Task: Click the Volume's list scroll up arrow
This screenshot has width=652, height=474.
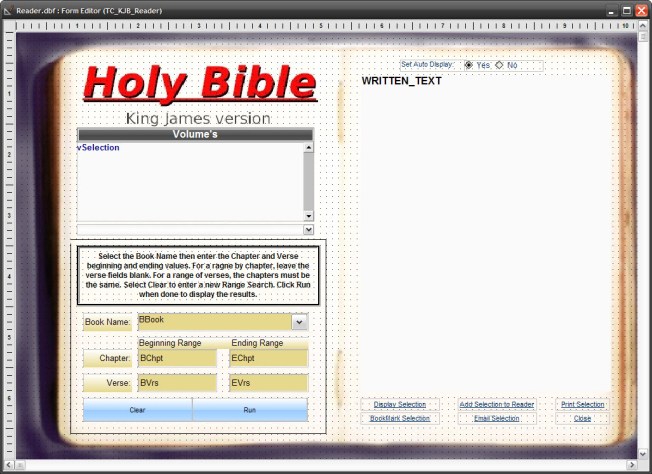Action: click(x=308, y=147)
